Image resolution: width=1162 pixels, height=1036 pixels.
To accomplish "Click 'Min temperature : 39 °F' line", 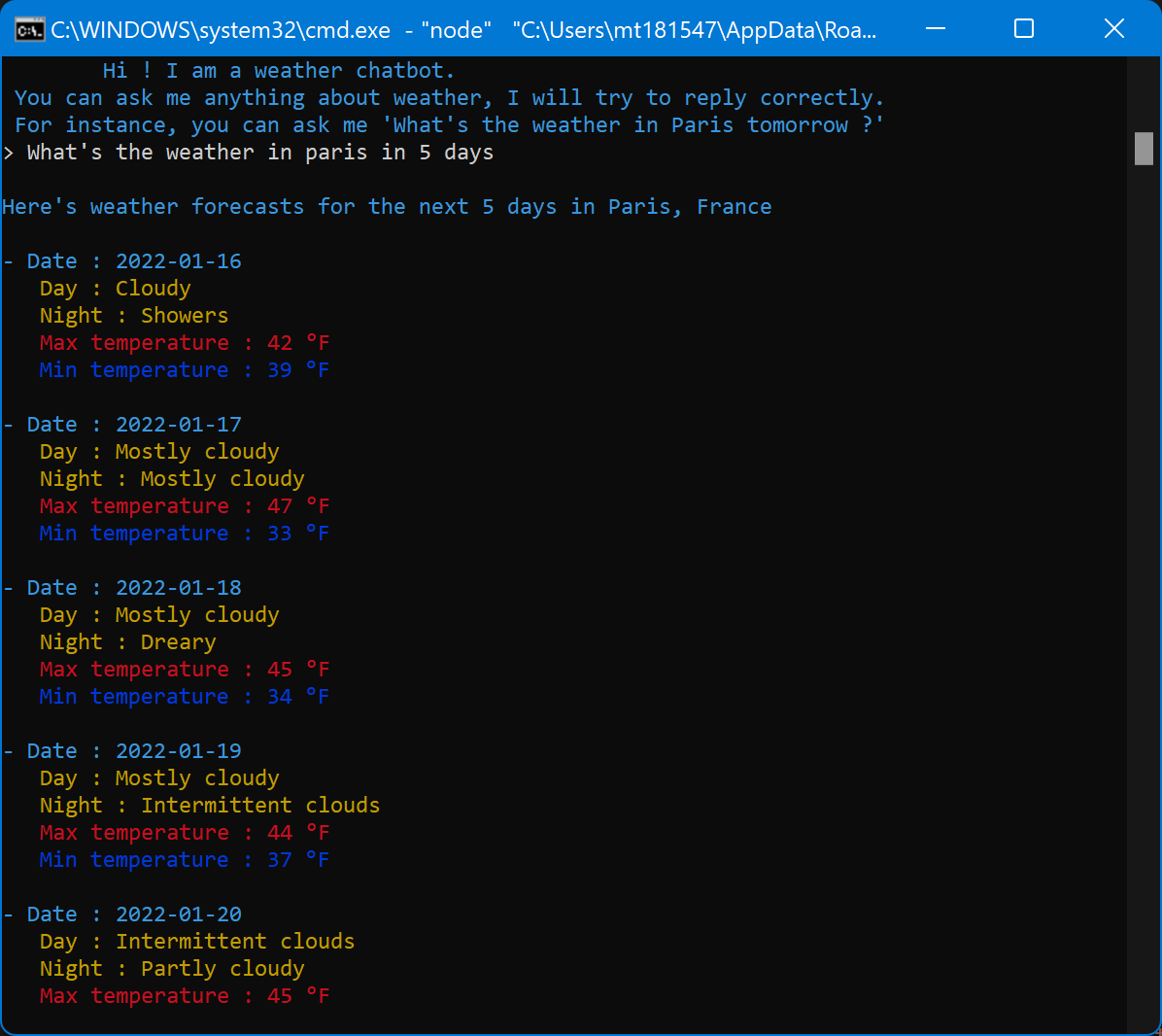I will pos(184,369).
